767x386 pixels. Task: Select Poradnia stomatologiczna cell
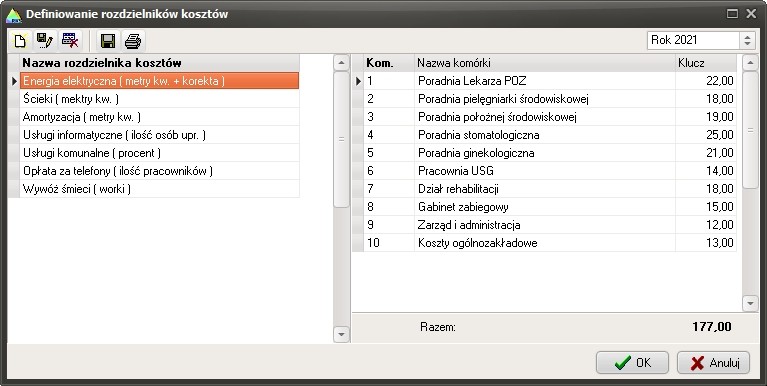544,135
